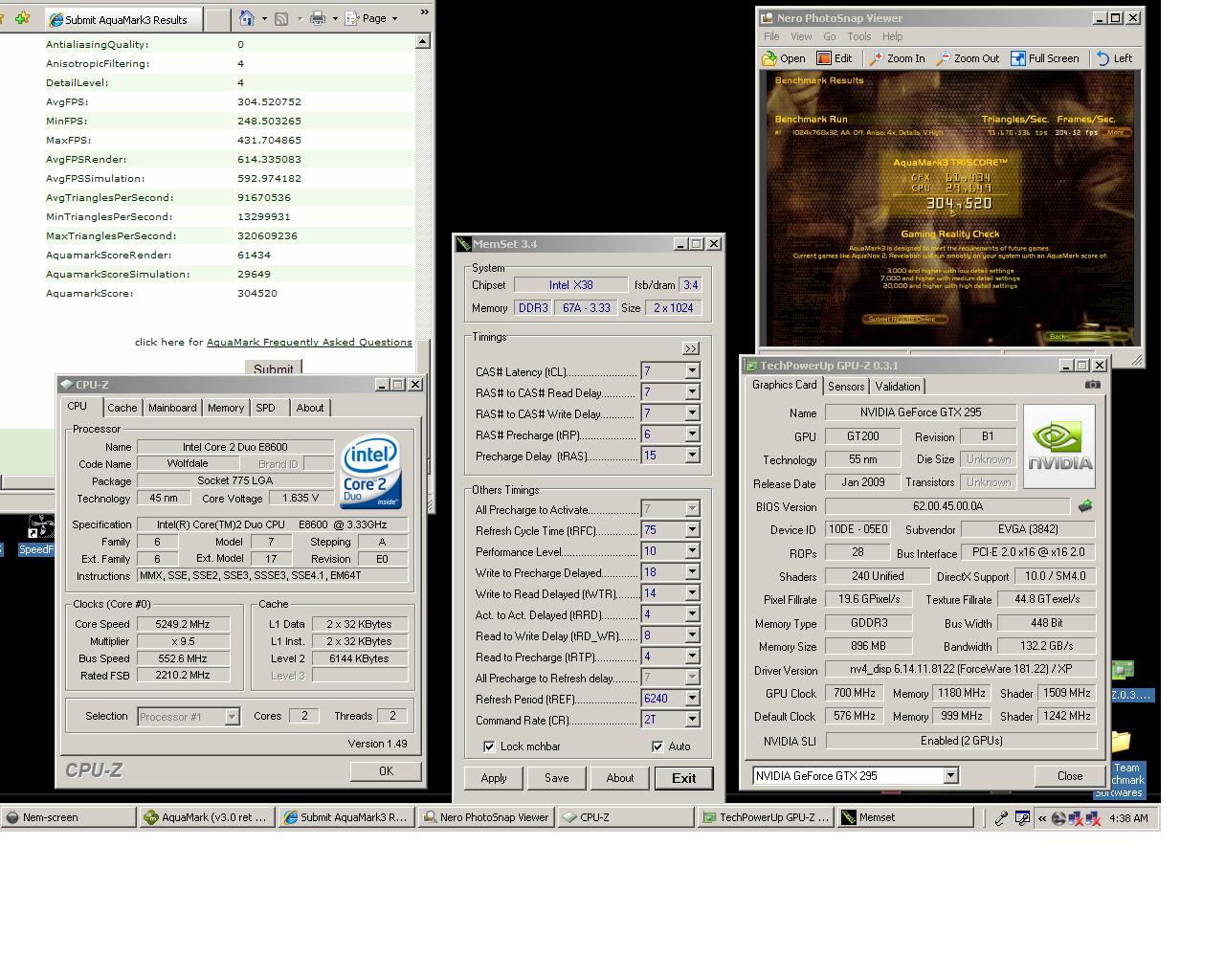Toggle the Auto checkbox in MemSet
The height and width of the screenshot is (980, 1225).
pos(657,746)
